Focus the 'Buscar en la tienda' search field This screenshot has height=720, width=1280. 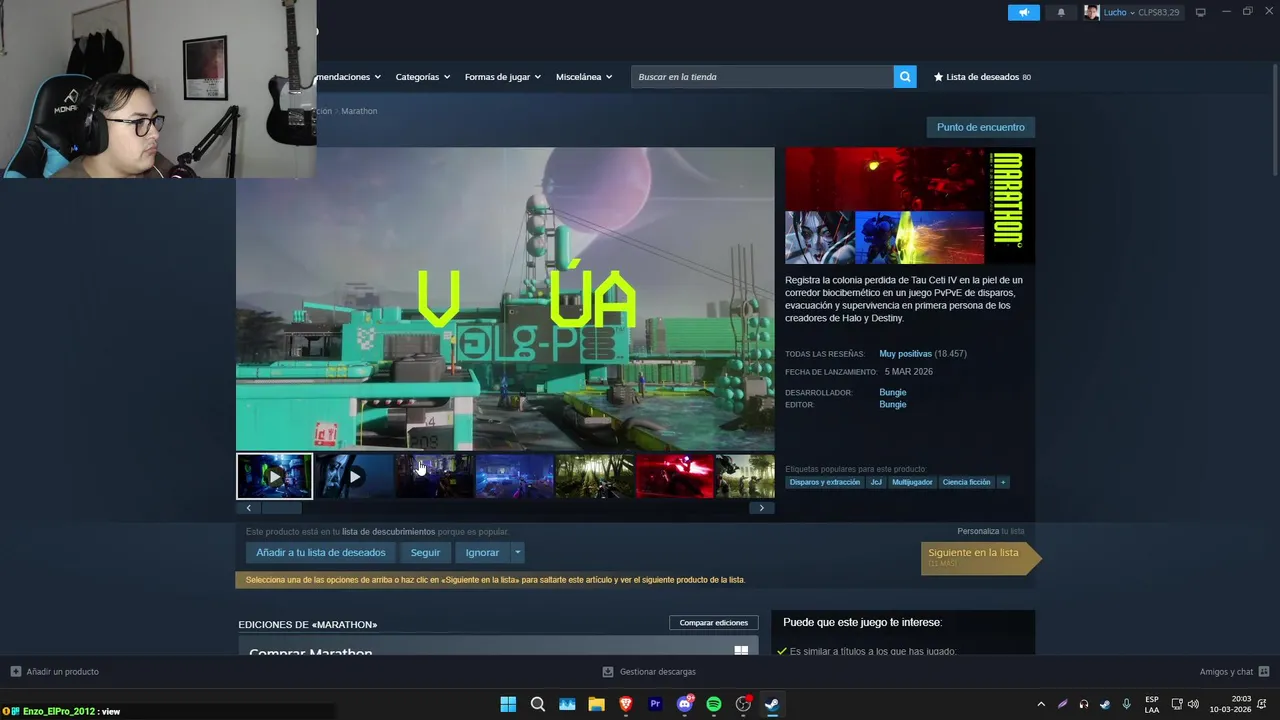[x=762, y=77]
